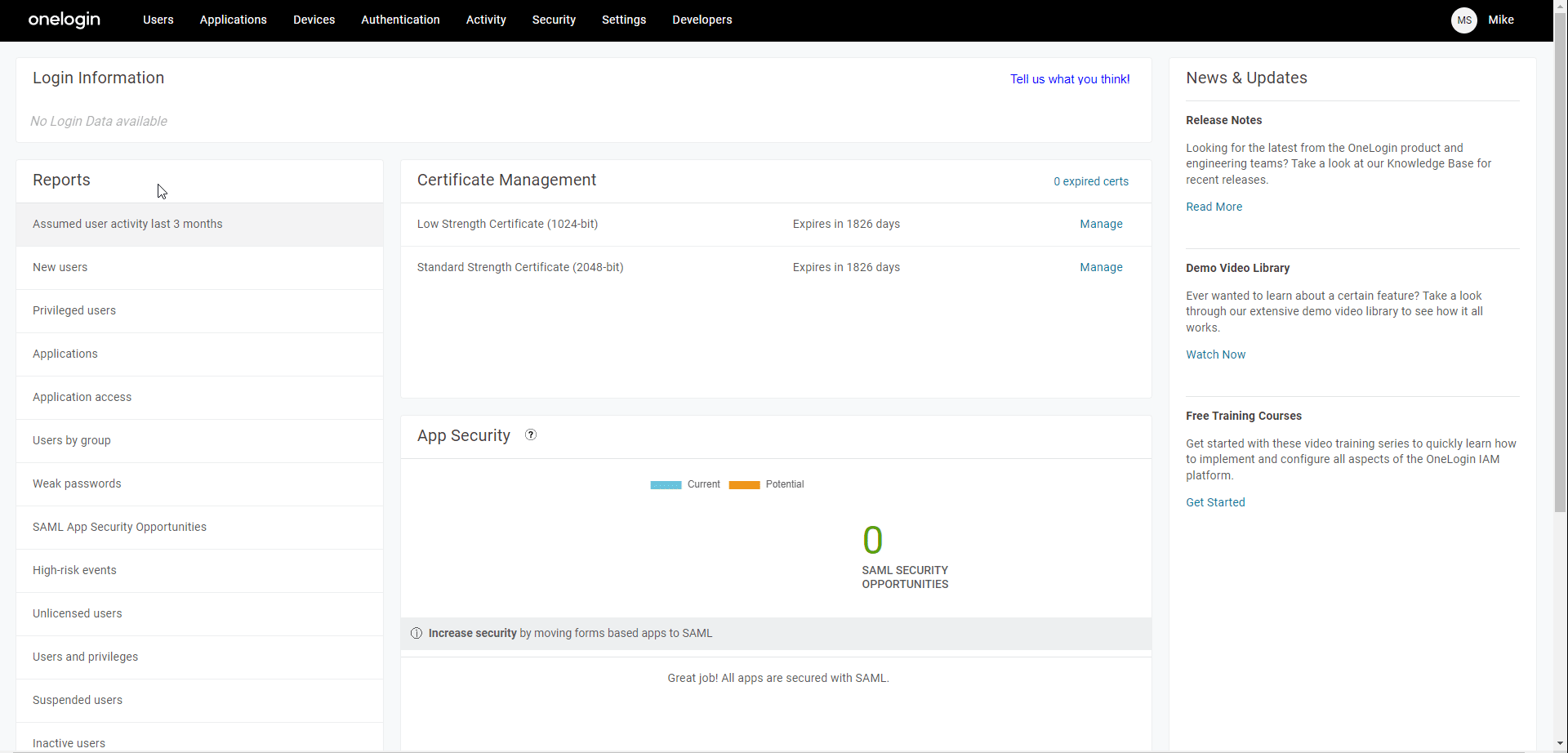Click Tell us what you think link
Image resolution: width=1568 pixels, height=753 pixels.
1070,79
